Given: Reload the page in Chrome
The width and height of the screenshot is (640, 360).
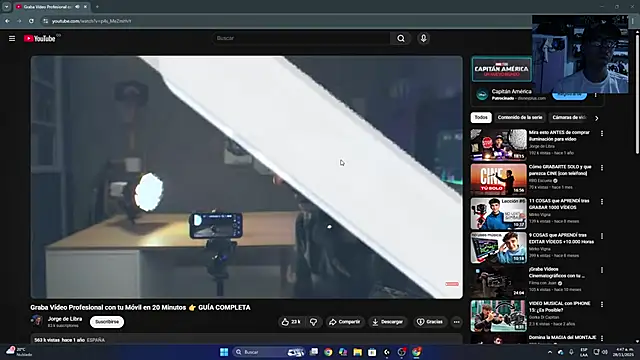Looking at the screenshot, I should pyautogui.click(x=31, y=21).
